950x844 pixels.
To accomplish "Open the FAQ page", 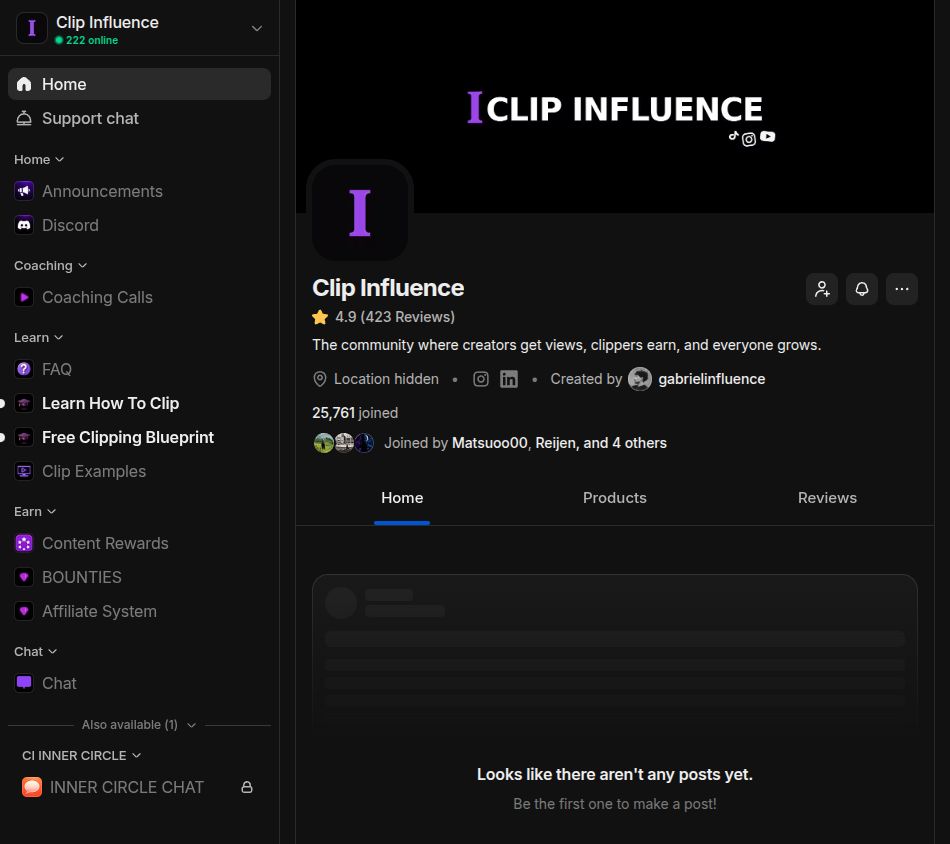I will [x=139, y=369].
